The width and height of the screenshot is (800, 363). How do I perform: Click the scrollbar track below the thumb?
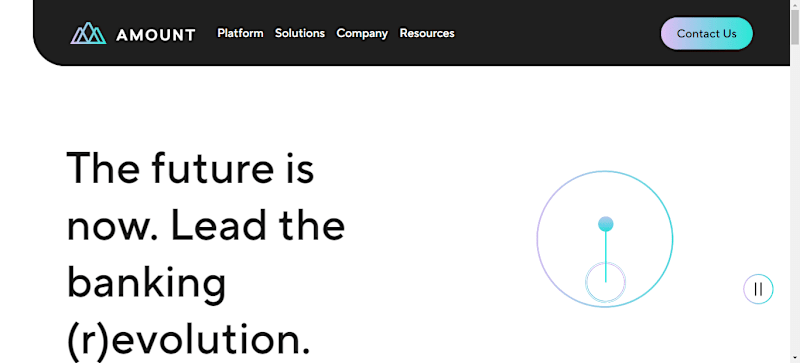click(x=795, y=204)
